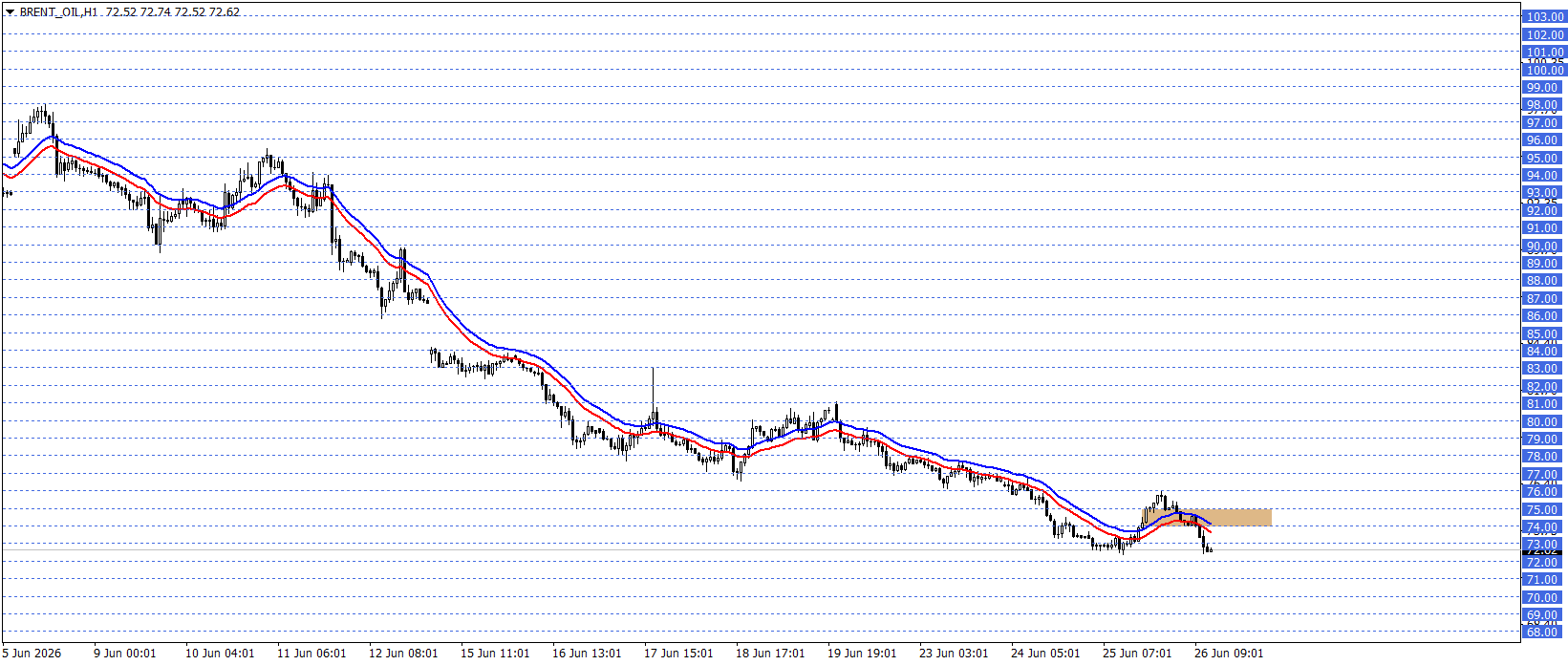Click the 17 Jun 15:01 time label
Image resolution: width=1568 pixels, height=665 pixels.
tap(678, 654)
